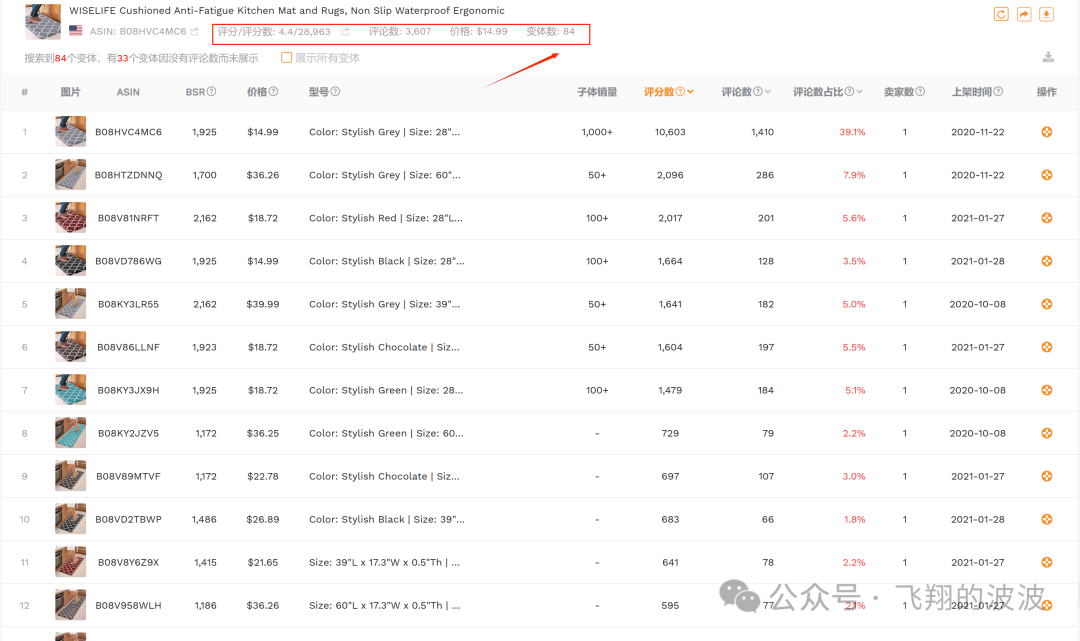Viewport: 1080px width, 641px height.
Task: Click the rating count 10,603 cell
Action: click(670, 132)
